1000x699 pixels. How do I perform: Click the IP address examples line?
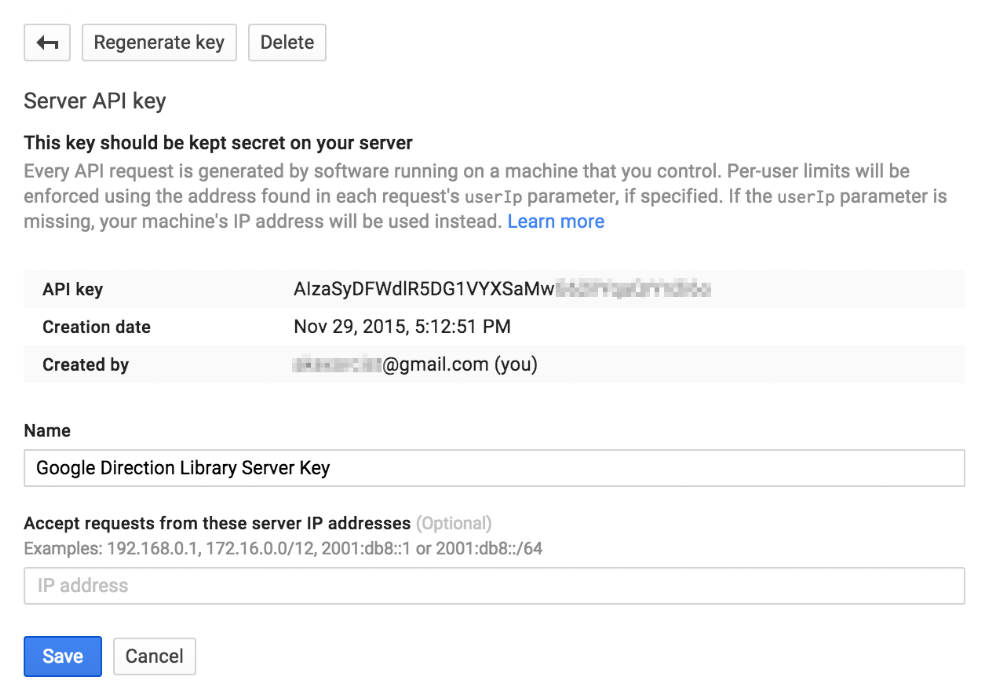click(x=283, y=547)
